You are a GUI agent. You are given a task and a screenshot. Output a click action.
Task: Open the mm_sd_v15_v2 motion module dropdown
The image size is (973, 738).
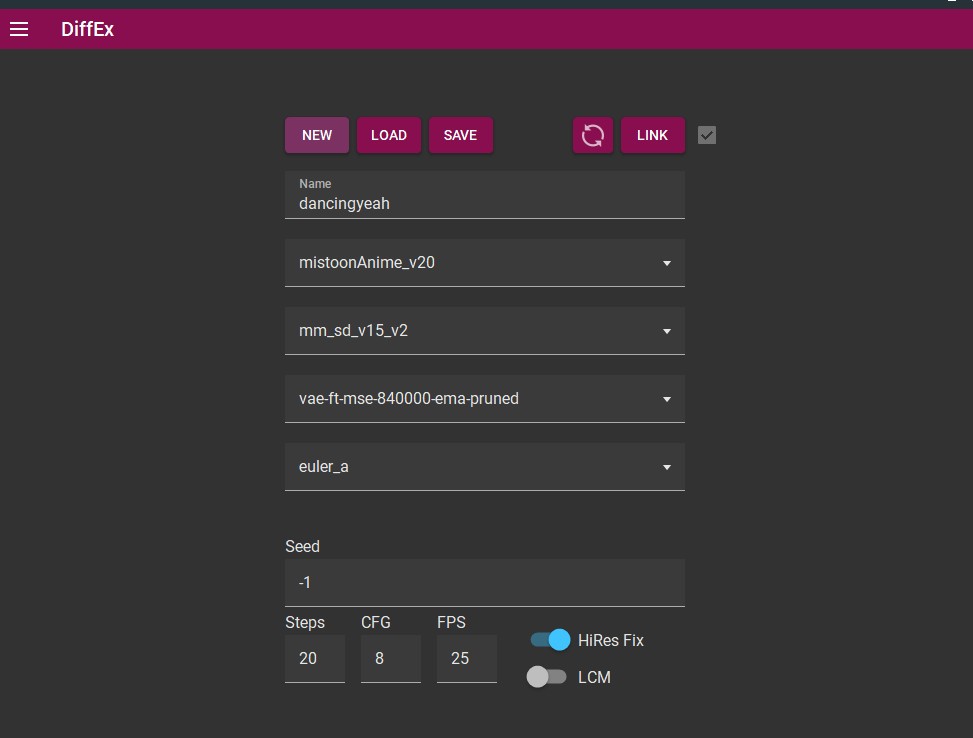(485, 331)
